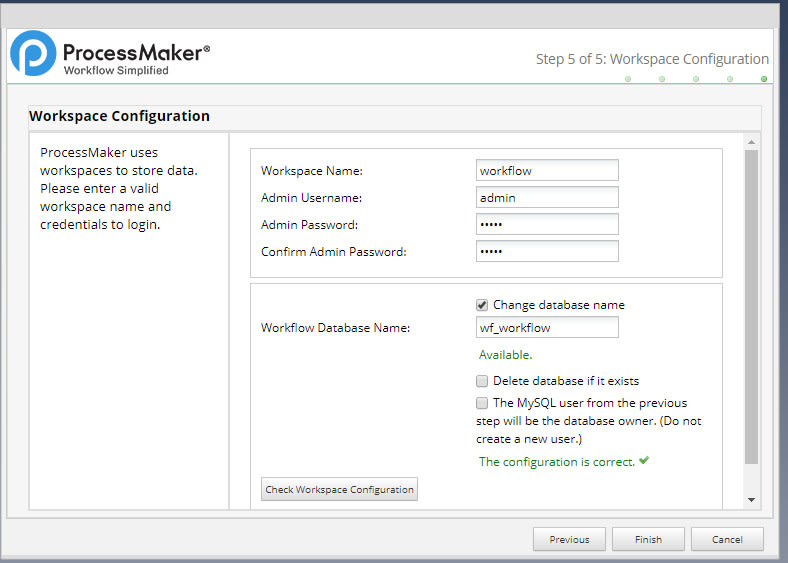Screen dimensions: 788x563
Task: Click 'The configuration is correct.' message
Action: [557, 462]
